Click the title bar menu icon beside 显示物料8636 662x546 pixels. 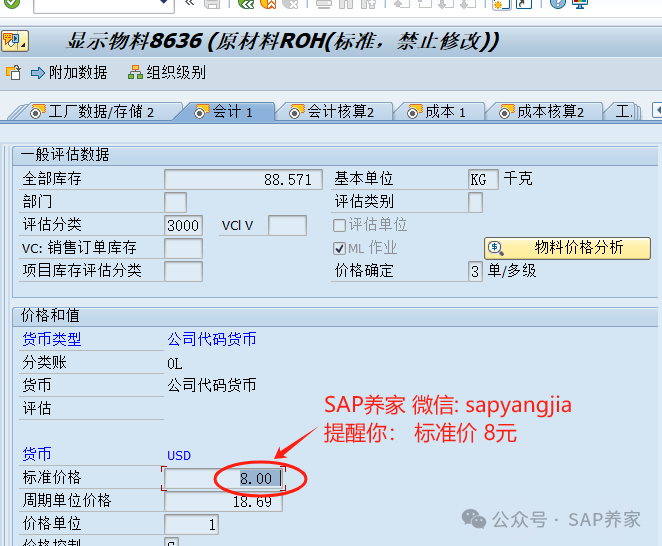15,42
